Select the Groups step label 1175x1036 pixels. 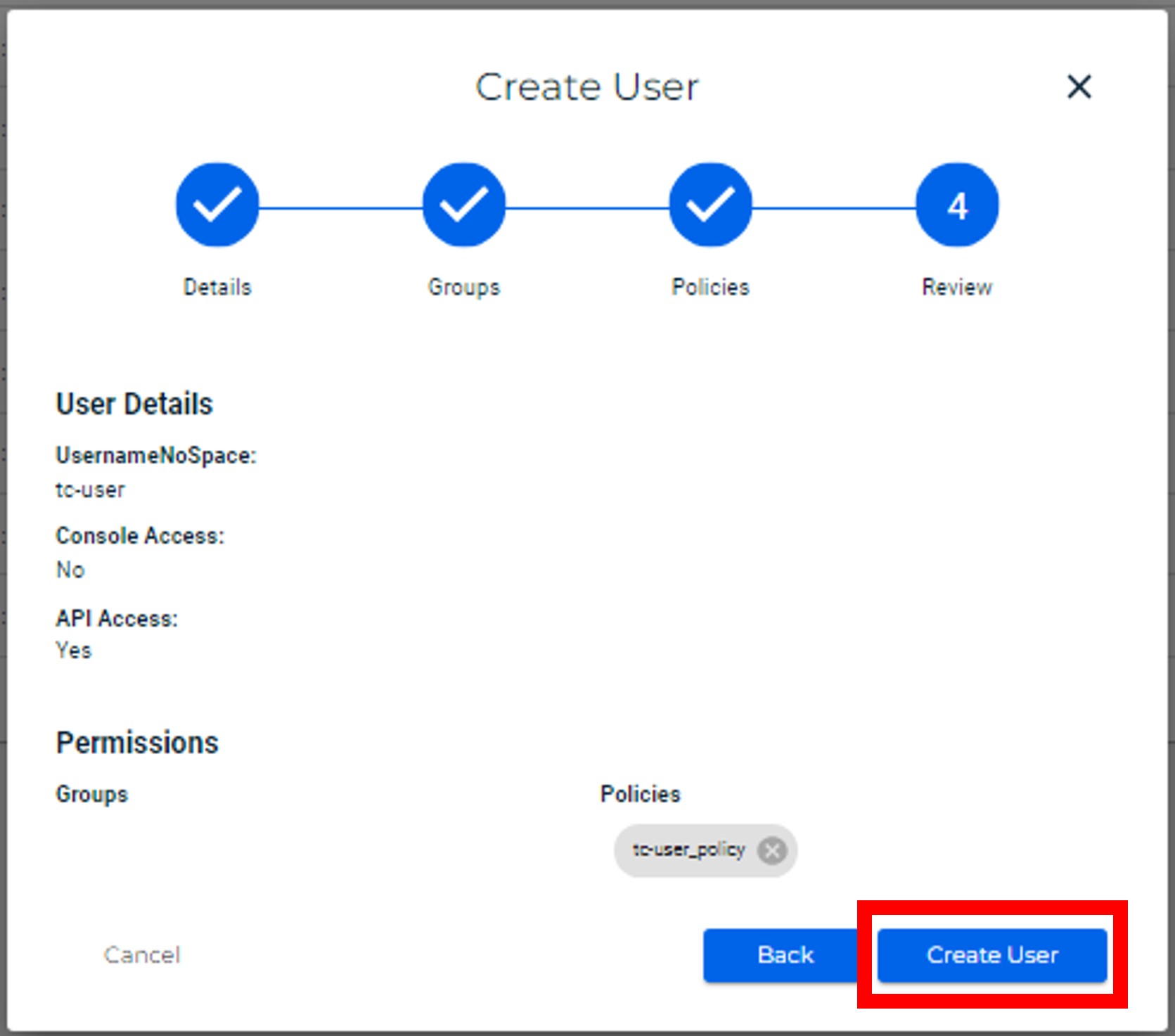point(464,287)
